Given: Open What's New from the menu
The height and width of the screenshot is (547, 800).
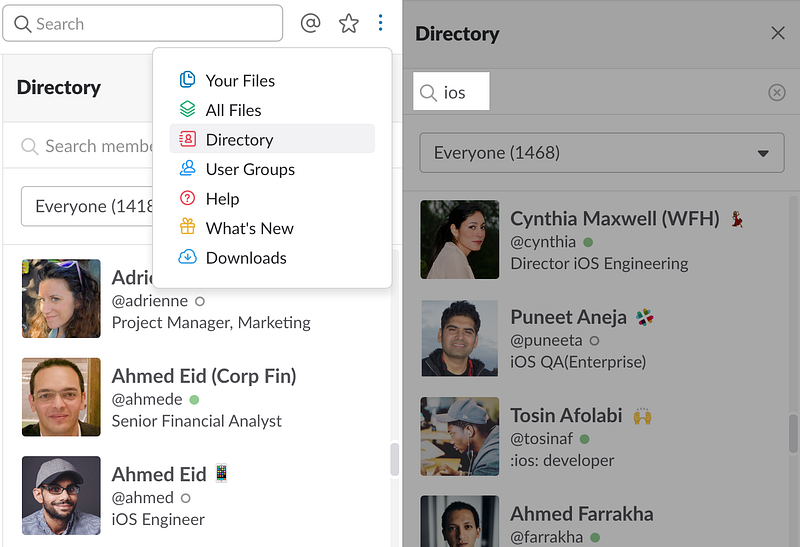Looking at the screenshot, I should tap(272, 228).
